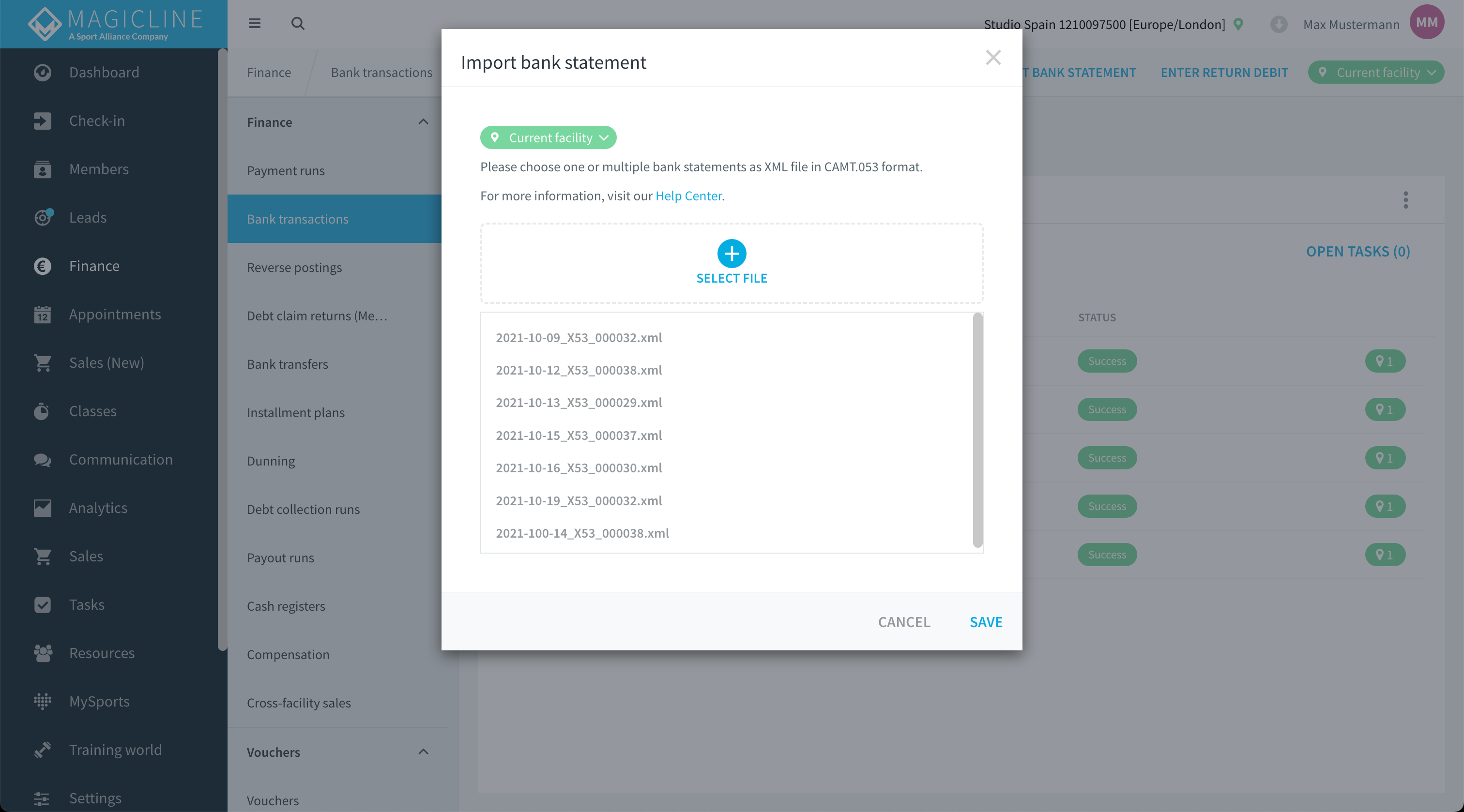Viewport: 1464px width, 812px height.
Task: Open the top-right Current facility dropdown
Action: (x=1375, y=72)
